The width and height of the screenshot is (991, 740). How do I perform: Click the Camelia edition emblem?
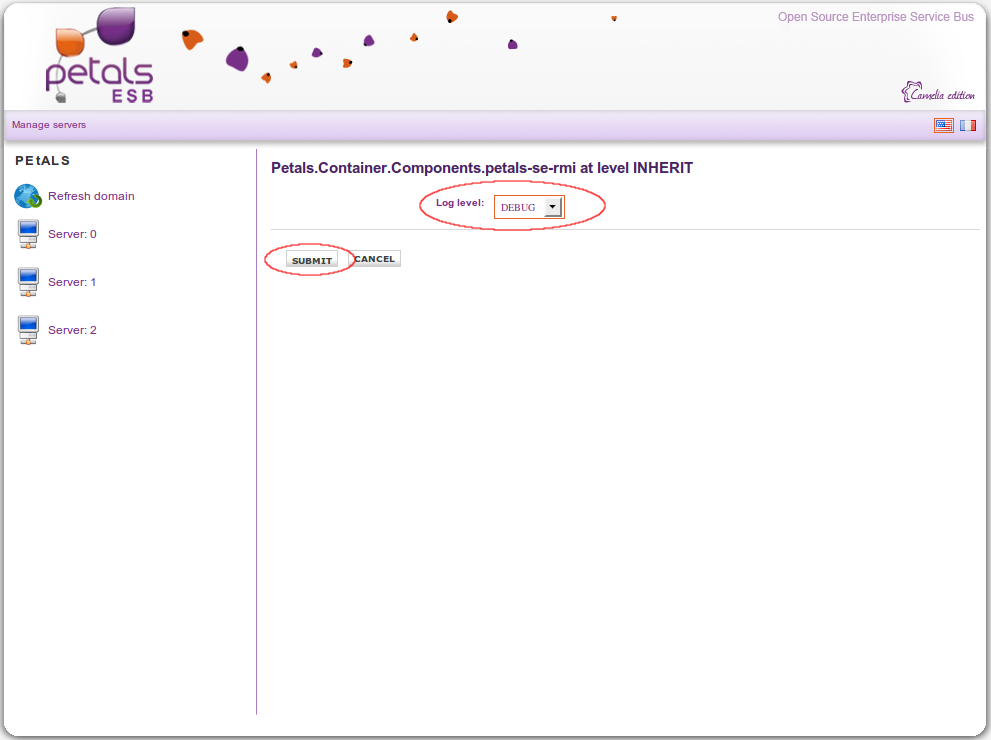[x=938, y=93]
